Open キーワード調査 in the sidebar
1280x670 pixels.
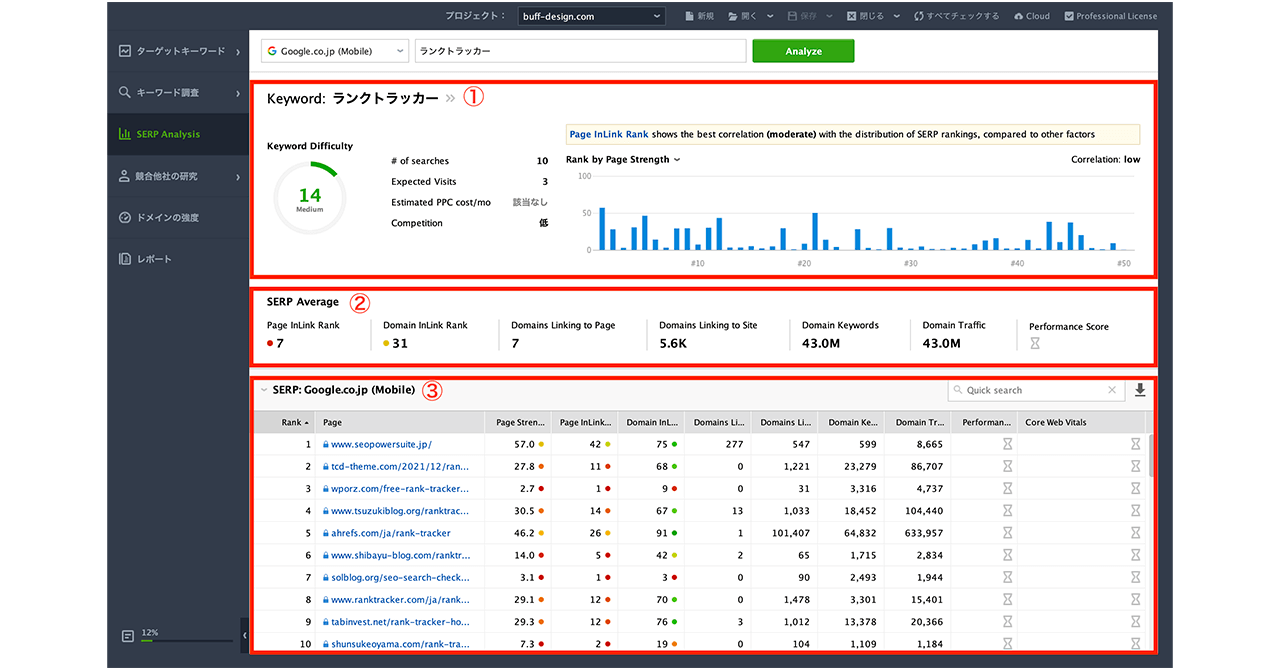(168, 93)
